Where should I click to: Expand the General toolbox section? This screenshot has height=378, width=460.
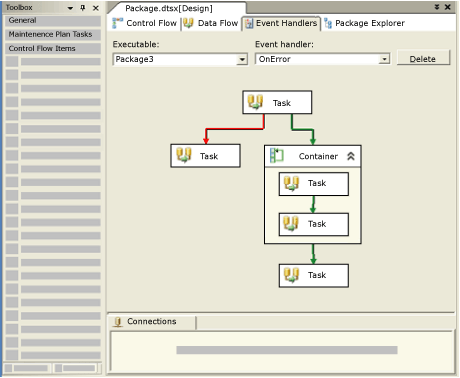[x=53, y=20]
